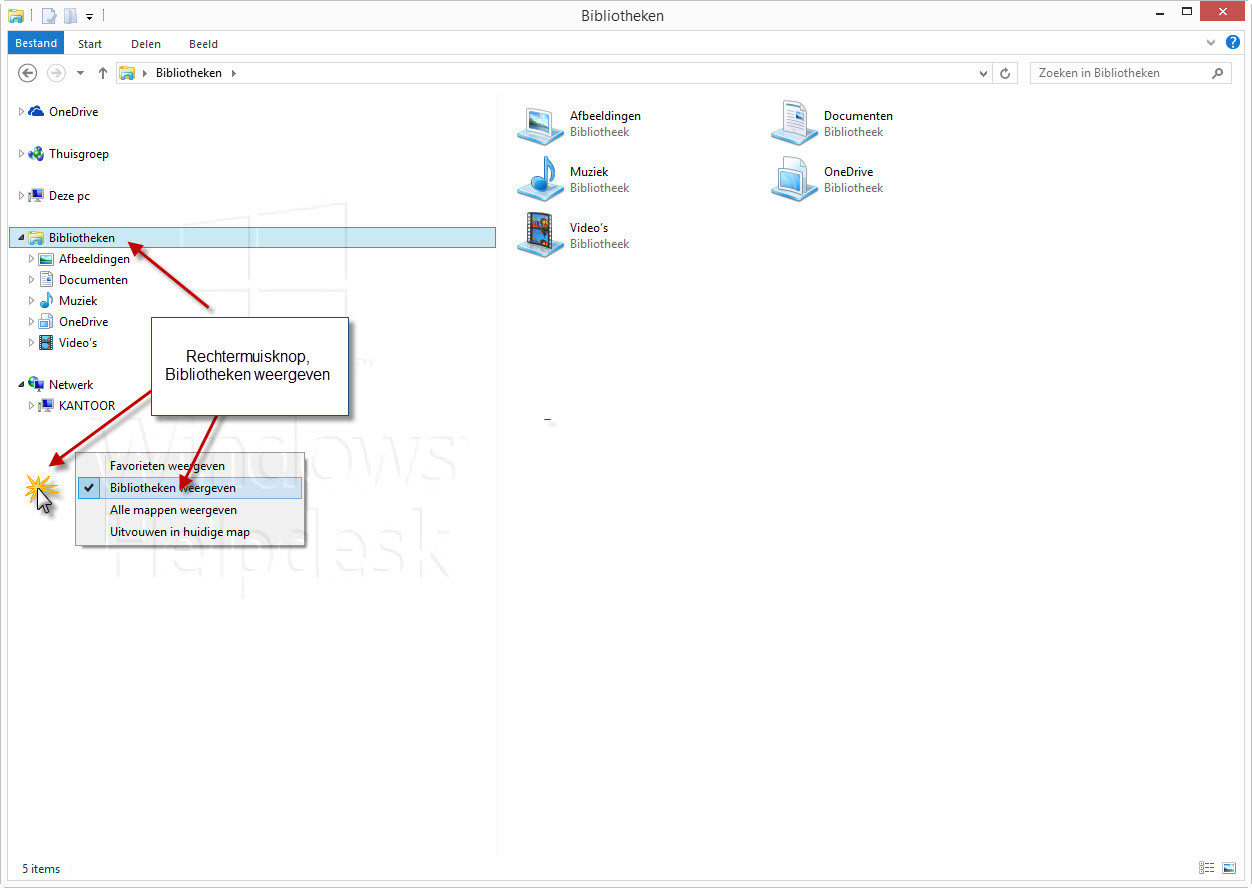Open the OneDrive library in file pane
Screen dimensions: 1252x888
pos(794,180)
